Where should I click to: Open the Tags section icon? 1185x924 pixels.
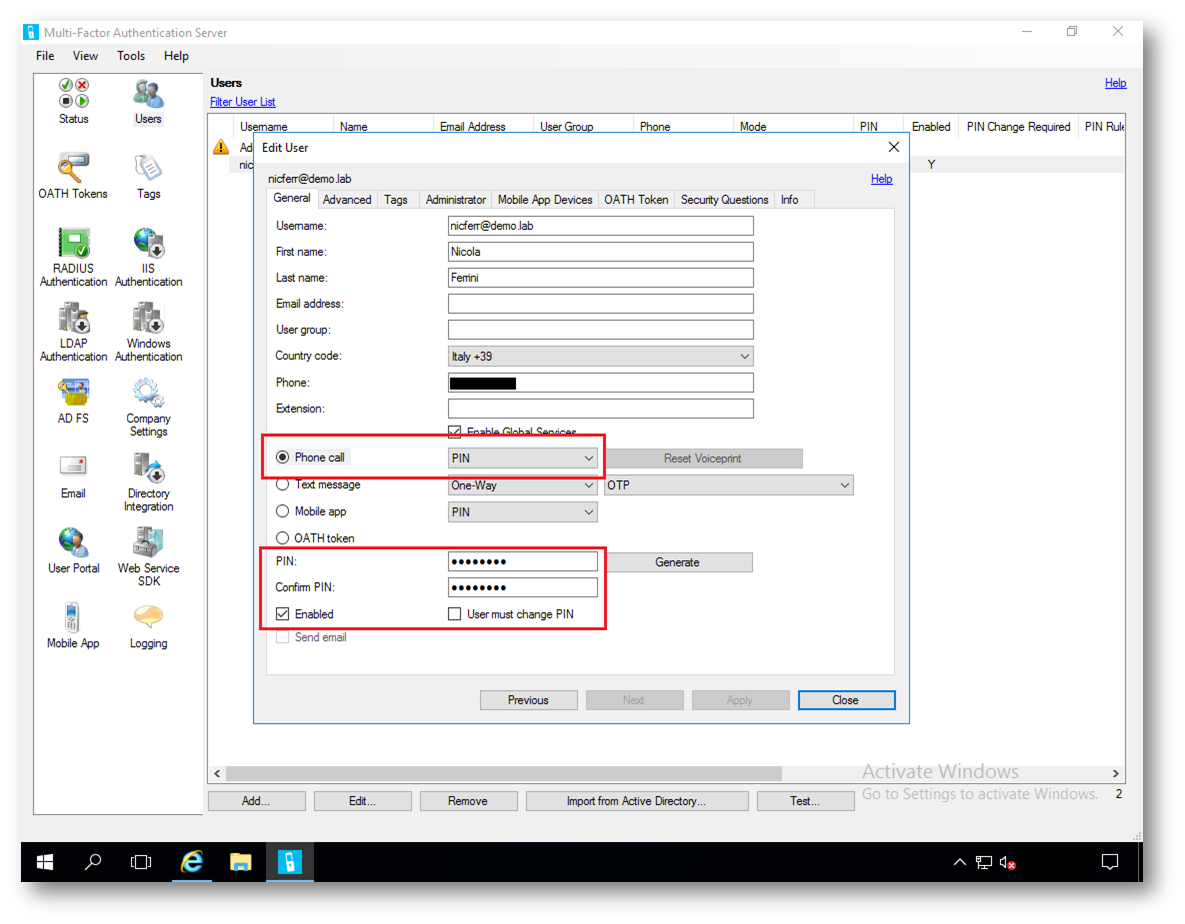(x=148, y=175)
